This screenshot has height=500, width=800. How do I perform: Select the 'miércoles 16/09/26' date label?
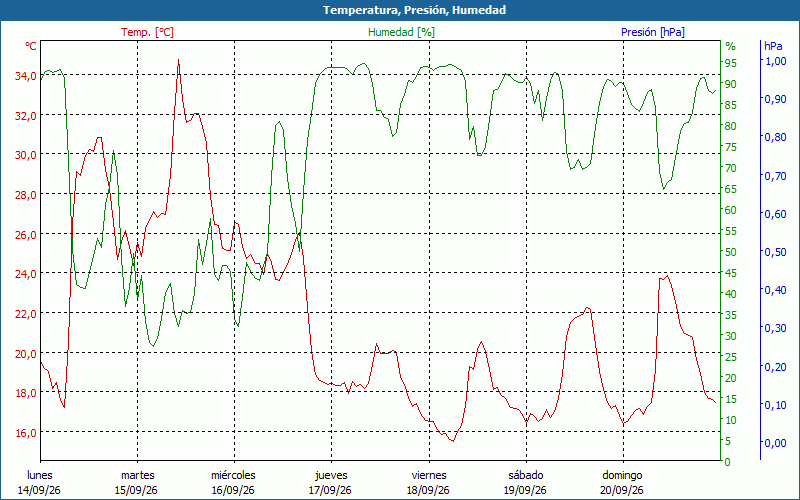[x=234, y=483]
